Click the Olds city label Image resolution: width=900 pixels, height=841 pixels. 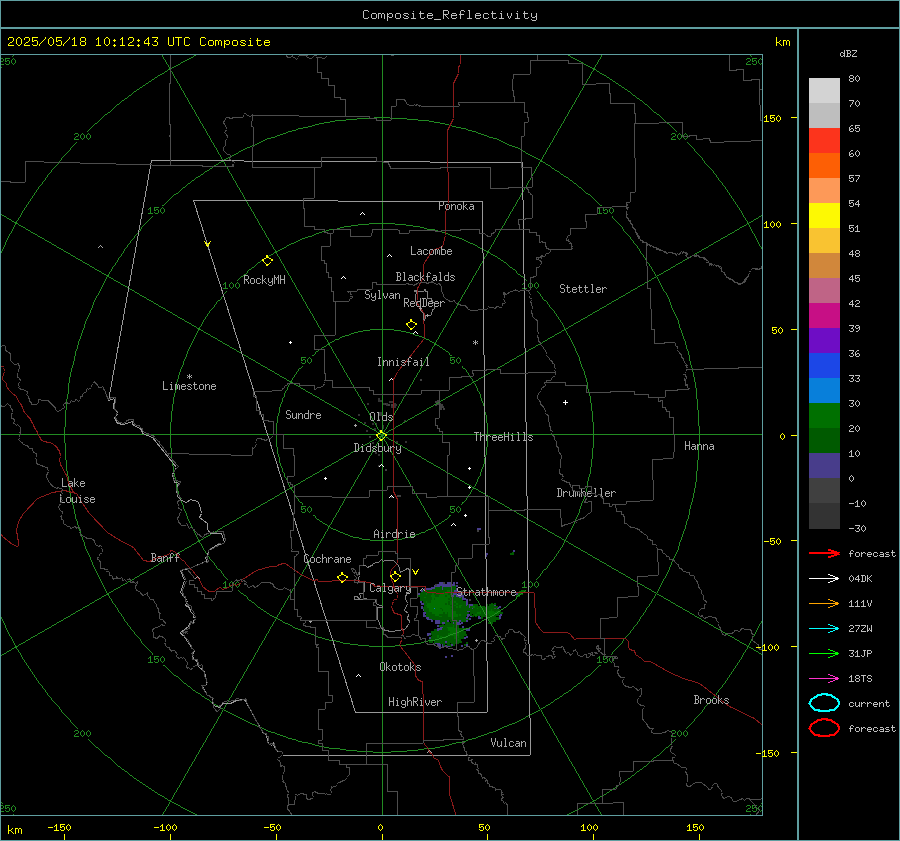[x=381, y=417]
